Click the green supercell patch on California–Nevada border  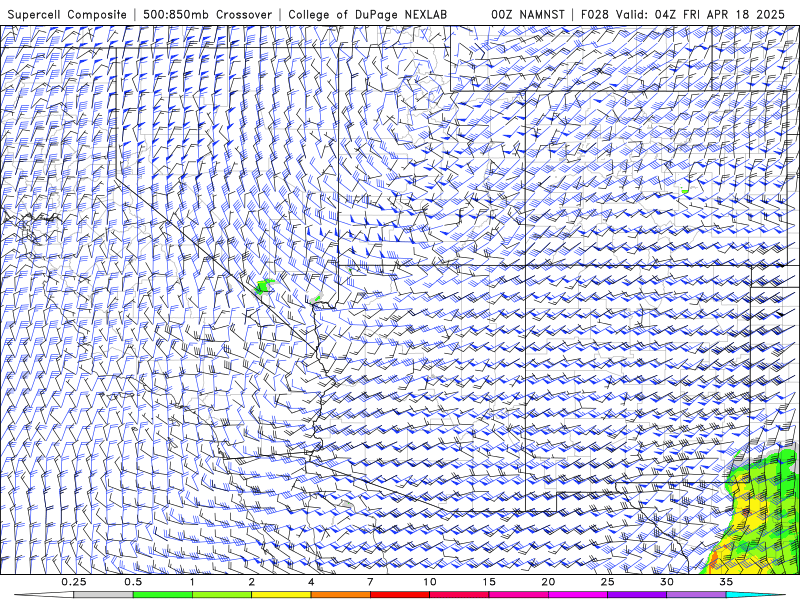pyautogui.click(x=264, y=287)
